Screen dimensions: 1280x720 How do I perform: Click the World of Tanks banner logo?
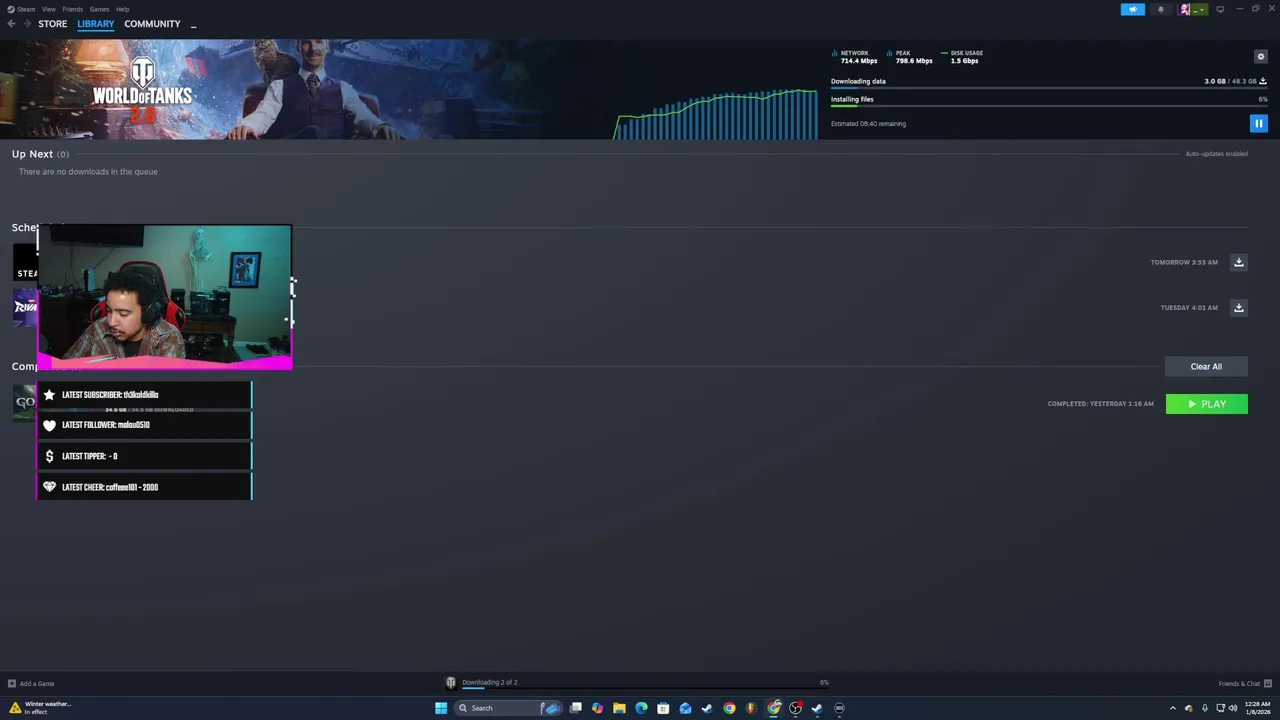(x=142, y=90)
